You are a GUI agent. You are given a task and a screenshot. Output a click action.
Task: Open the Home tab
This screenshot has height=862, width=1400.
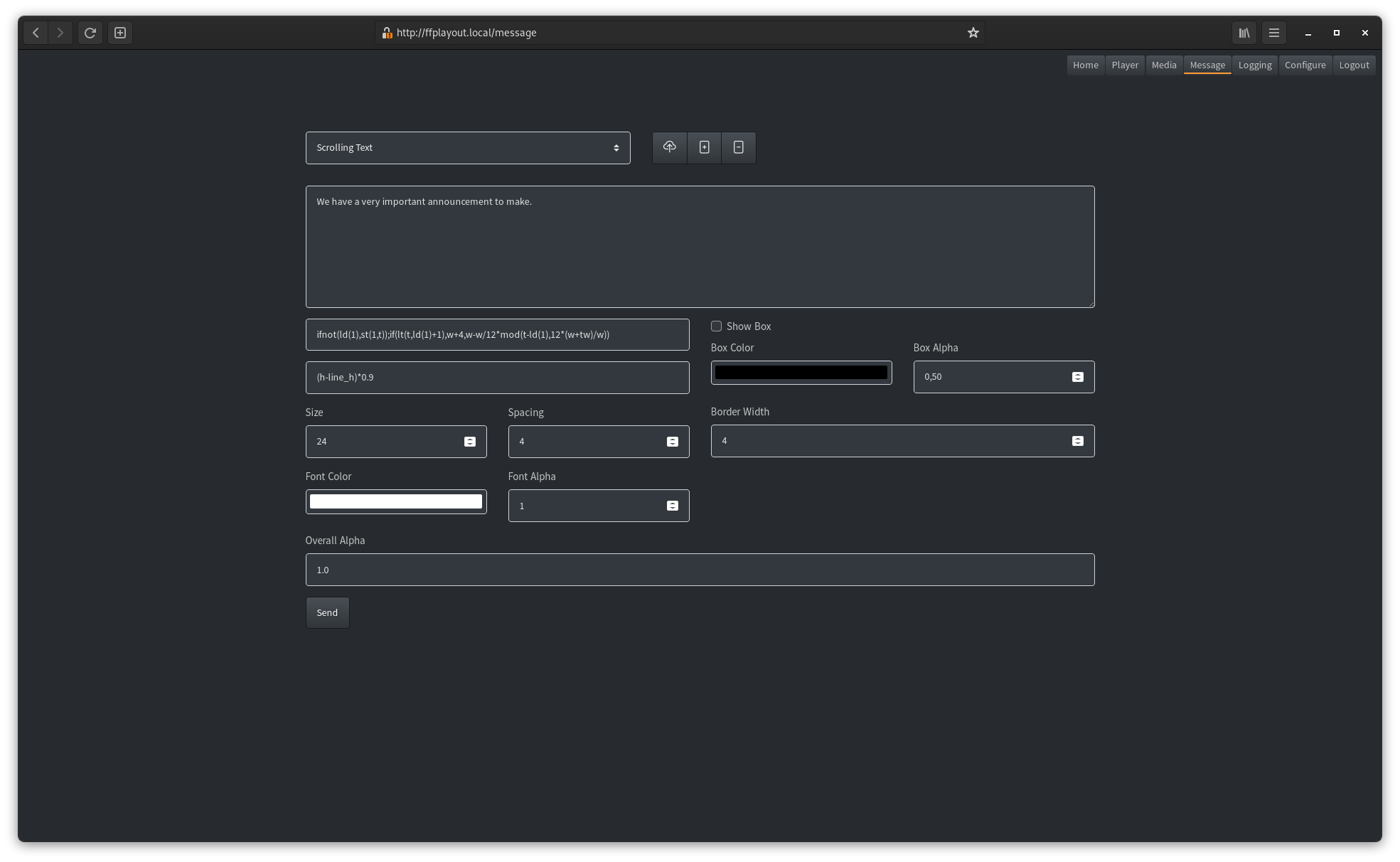click(x=1086, y=65)
